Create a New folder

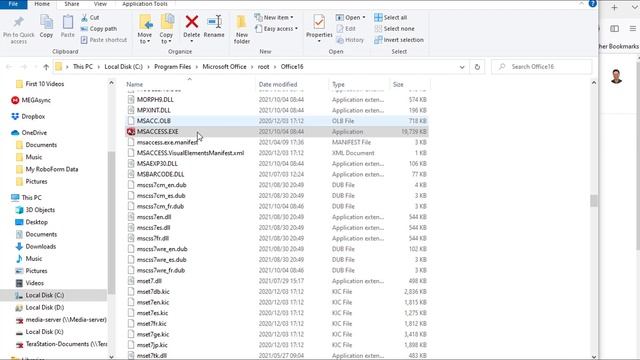242,29
